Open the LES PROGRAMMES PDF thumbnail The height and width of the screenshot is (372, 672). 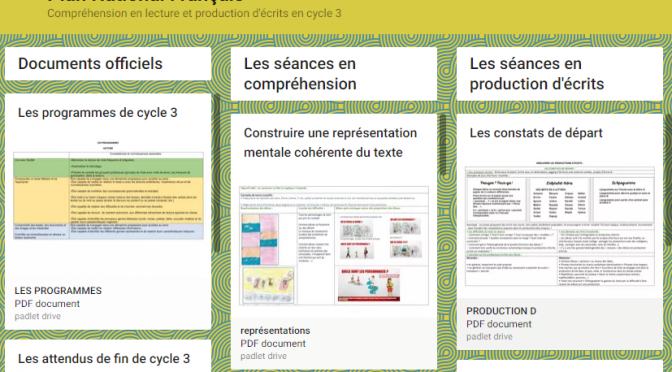pos(108,190)
